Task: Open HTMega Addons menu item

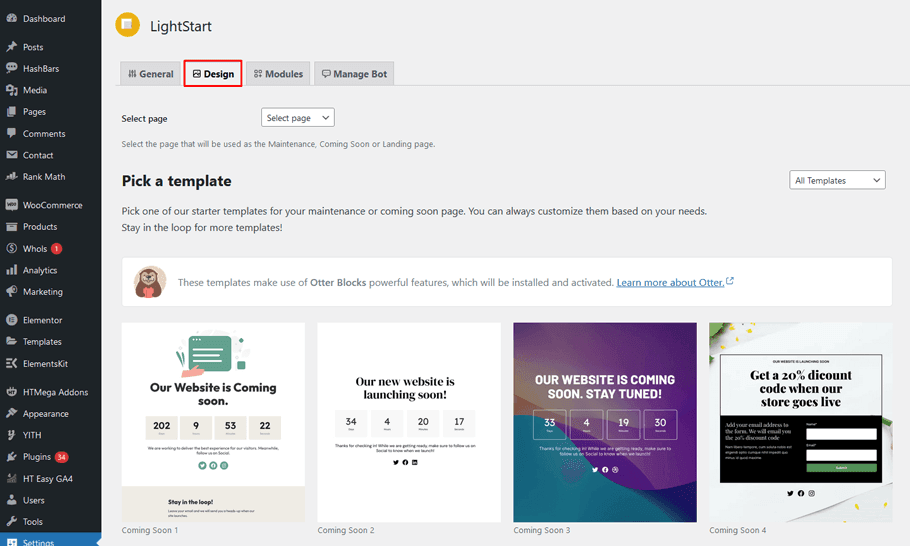Action: [55, 392]
